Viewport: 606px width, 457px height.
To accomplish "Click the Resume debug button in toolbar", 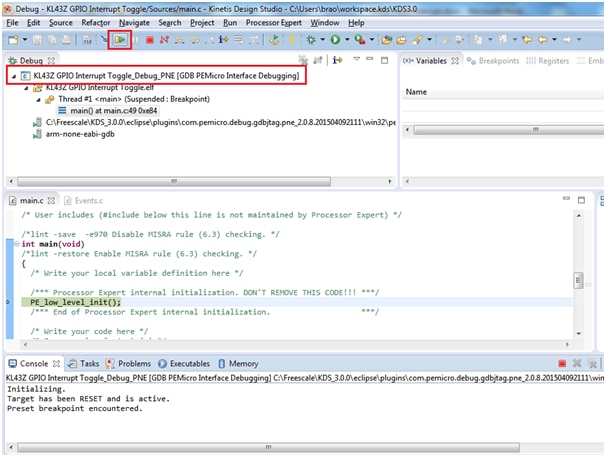I will [x=121, y=40].
